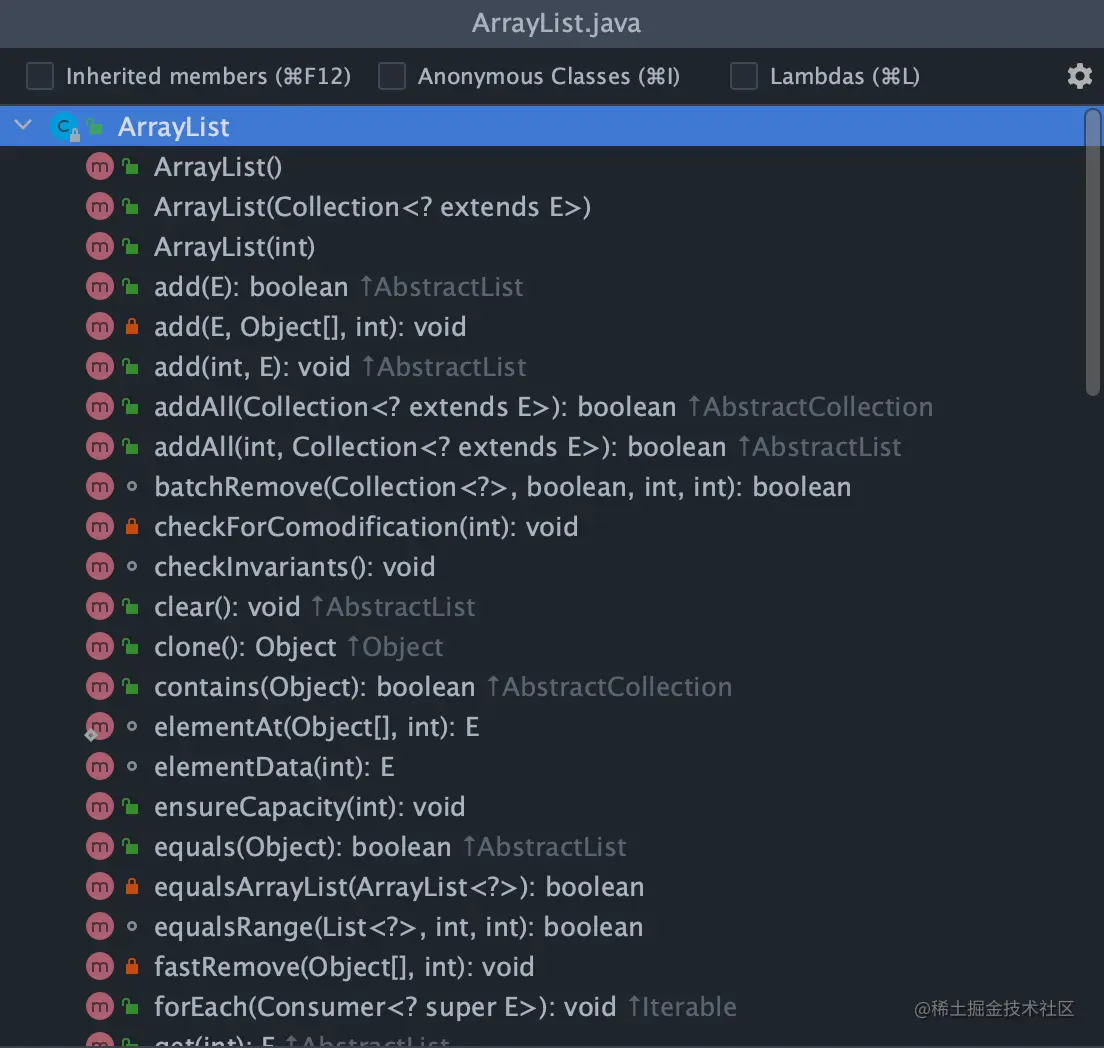The image size is (1104, 1048).
Task: Click the package-private dot icon for batchRemove
Action: coord(132,487)
